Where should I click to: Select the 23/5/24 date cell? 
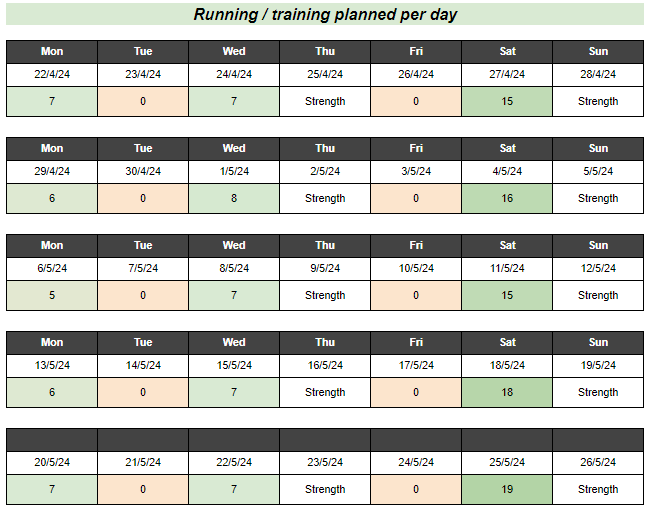(325, 462)
